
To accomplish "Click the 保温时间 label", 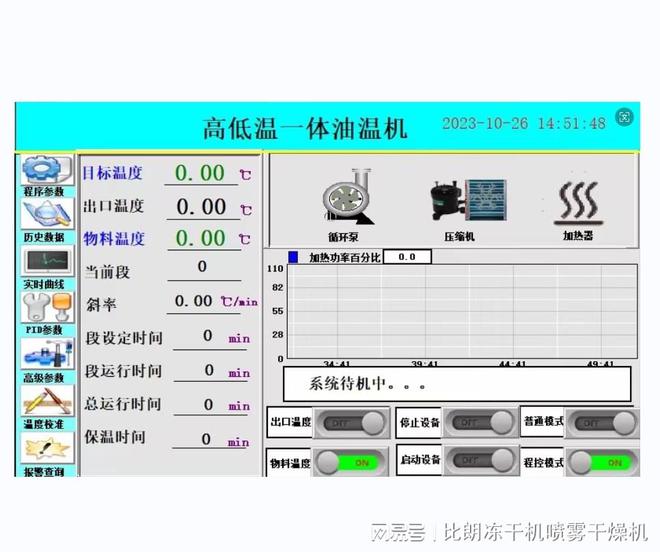I will (115, 437).
